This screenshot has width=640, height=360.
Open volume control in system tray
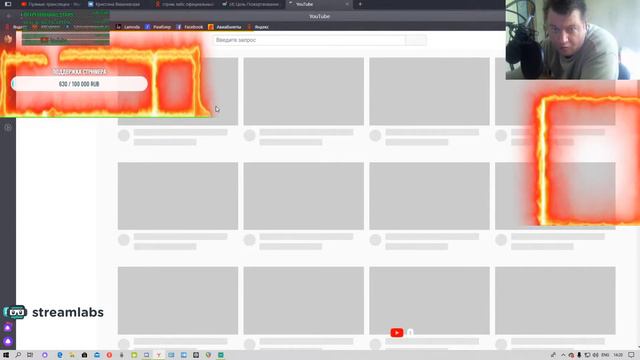[596, 355]
